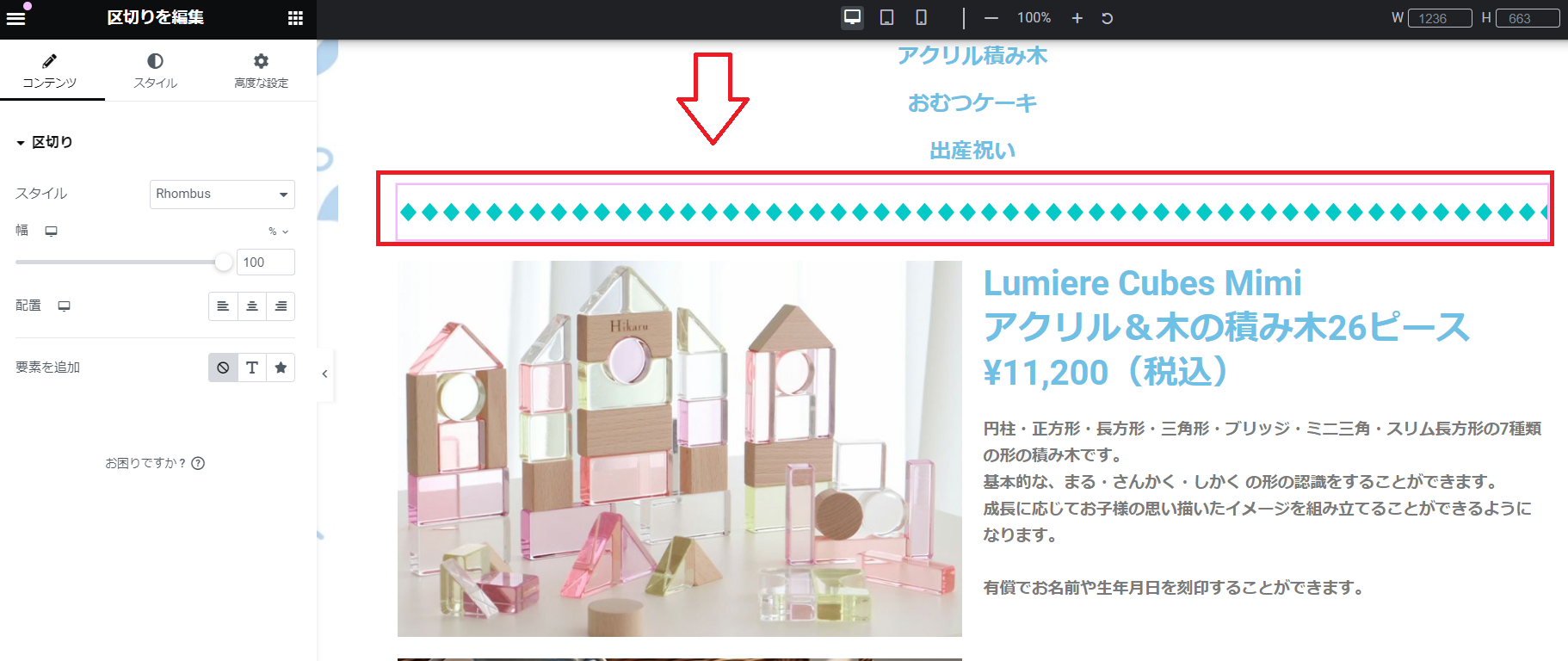Align divider to the center
The width and height of the screenshot is (1568, 661).
252,306
